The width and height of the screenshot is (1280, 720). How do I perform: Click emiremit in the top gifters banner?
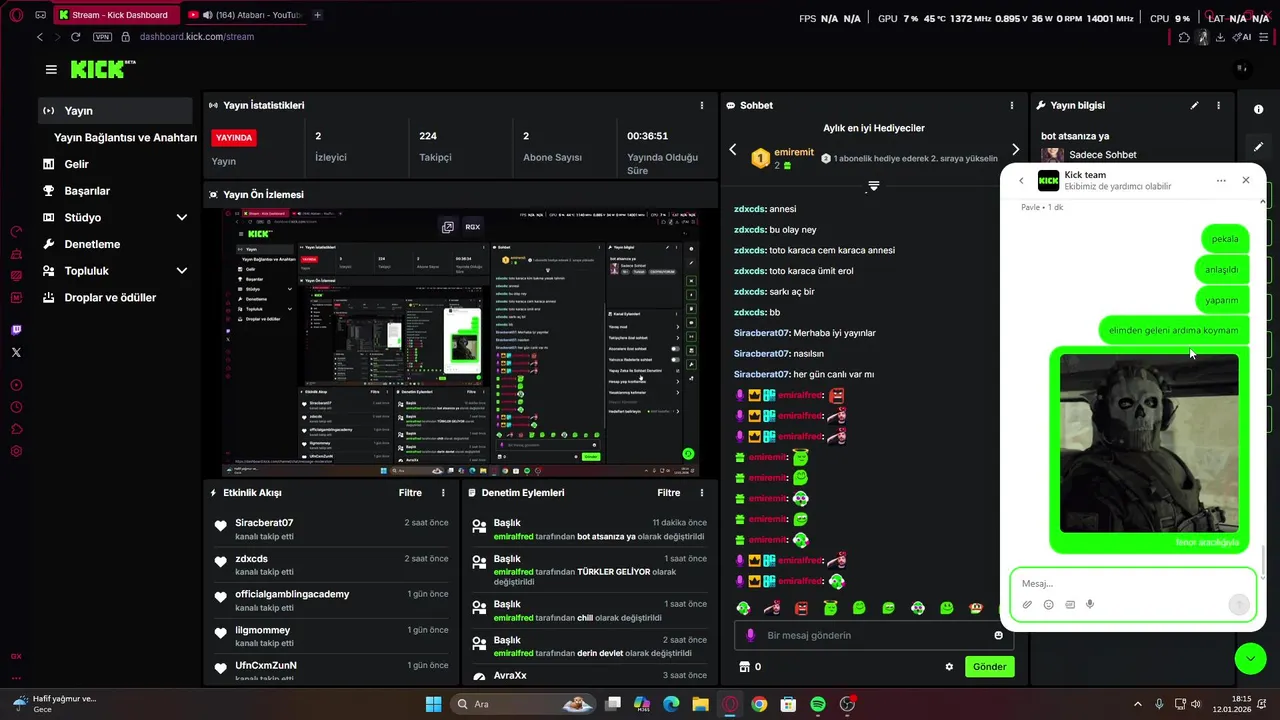click(x=794, y=152)
